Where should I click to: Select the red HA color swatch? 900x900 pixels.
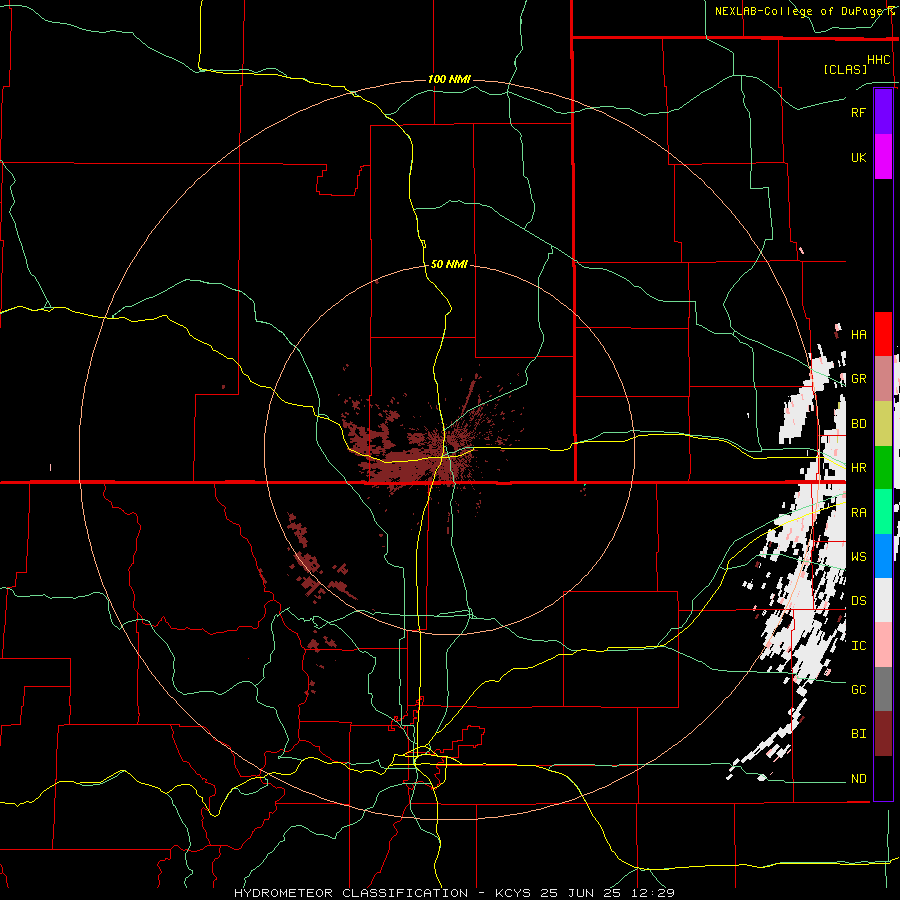(883, 334)
